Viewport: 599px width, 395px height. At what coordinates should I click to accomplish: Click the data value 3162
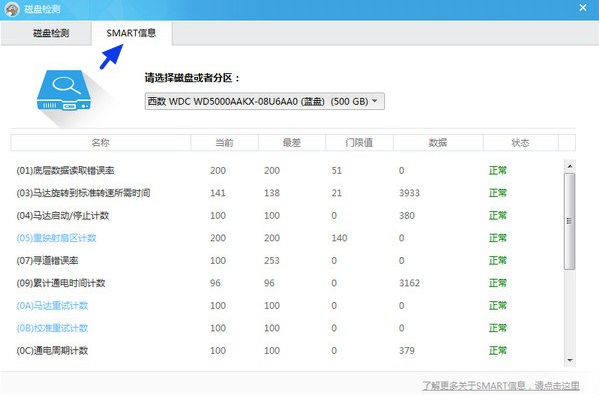pyautogui.click(x=409, y=283)
